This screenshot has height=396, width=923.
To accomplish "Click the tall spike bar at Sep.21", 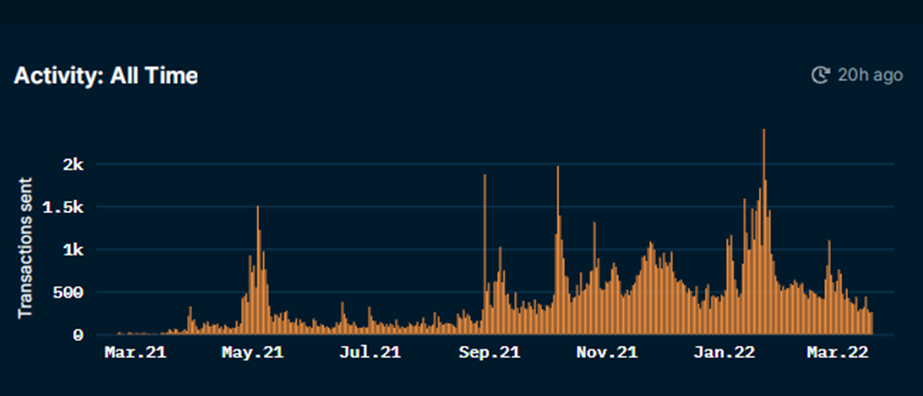I will [485, 255].
